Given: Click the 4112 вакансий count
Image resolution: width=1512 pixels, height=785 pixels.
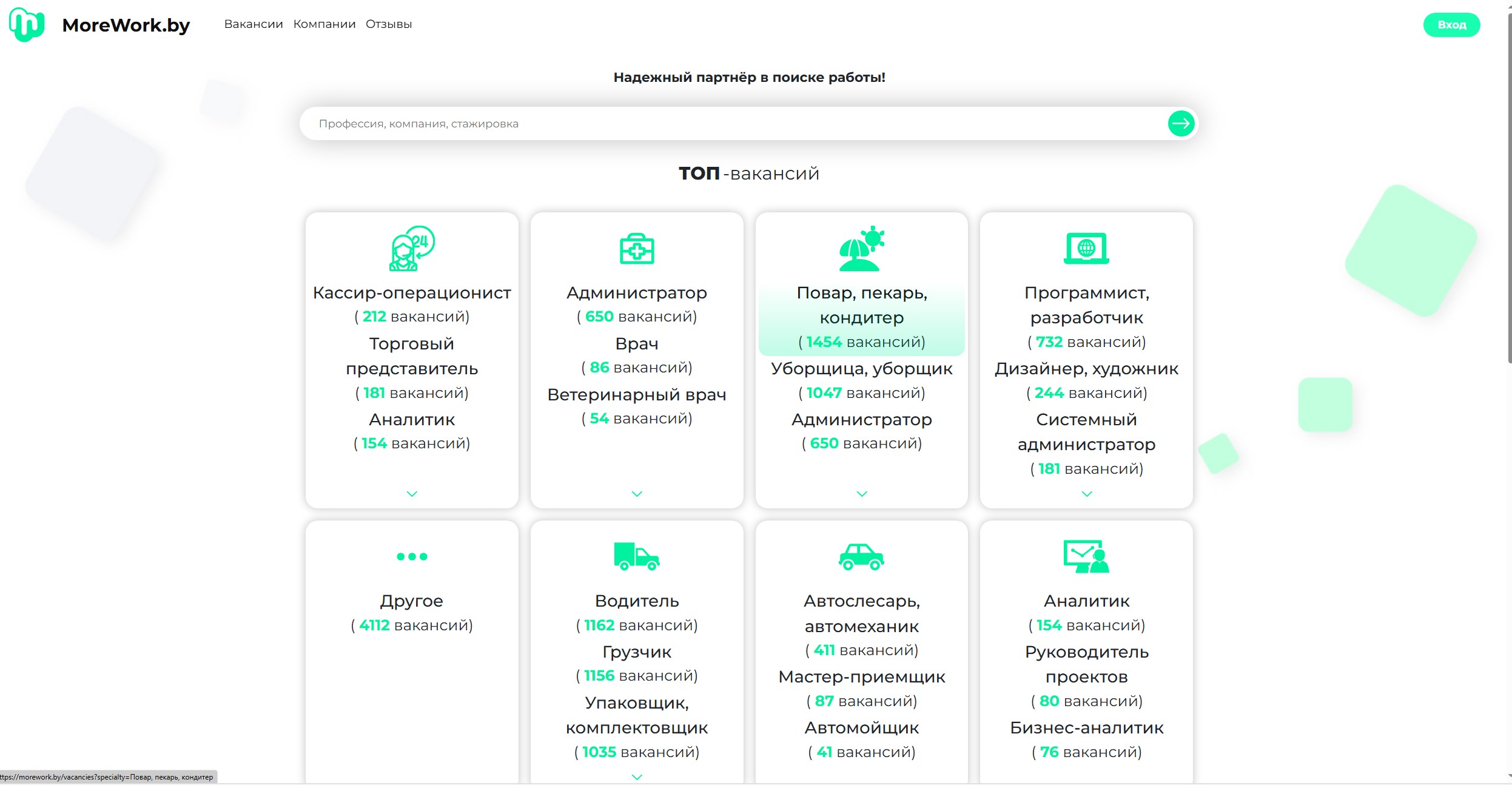Looking at the screenshot, I should tap(412, 625).
